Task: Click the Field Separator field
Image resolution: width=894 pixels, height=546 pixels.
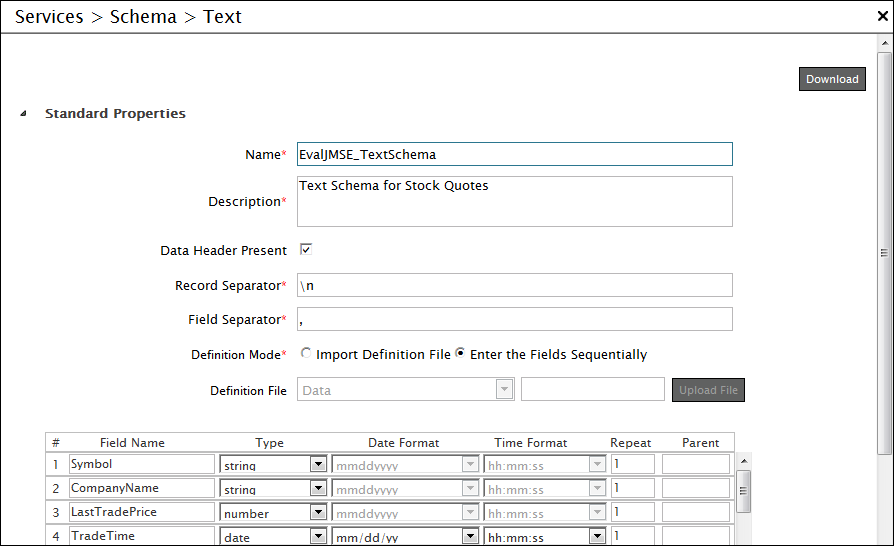Action: (x=515, y=319)
